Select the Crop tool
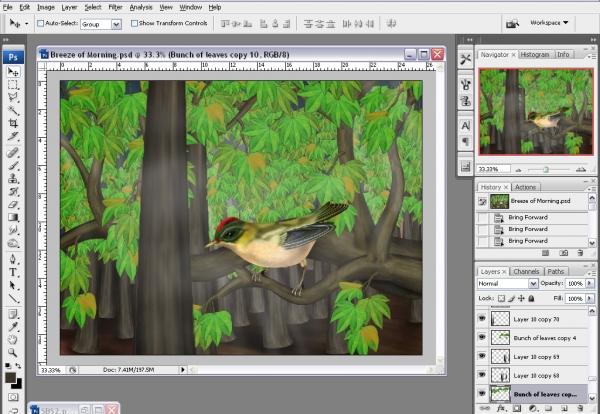This screenshot has width=600, height=414. [x=13, y=123]
